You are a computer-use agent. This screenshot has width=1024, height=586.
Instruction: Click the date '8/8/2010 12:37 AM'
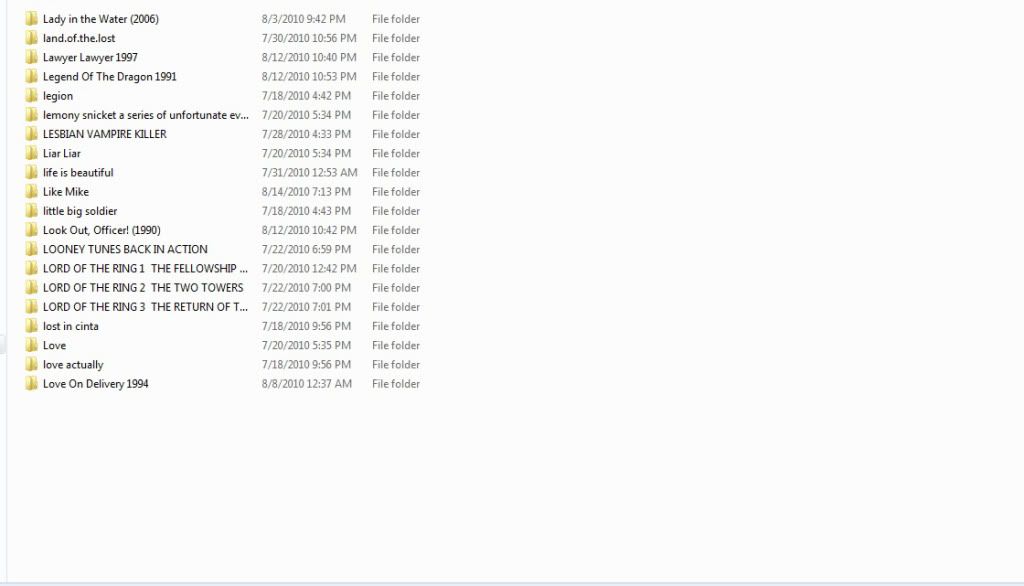[307, 383]
